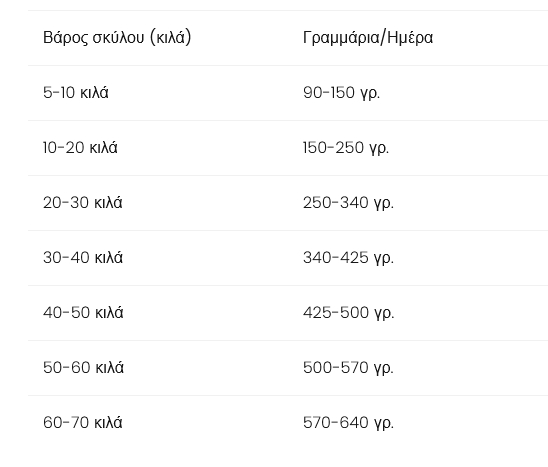This screenshot has width=548, height=467.
Task: Select the '340-425 γρ.' cell
Action: pyautogui.click(x=348, y=258)
